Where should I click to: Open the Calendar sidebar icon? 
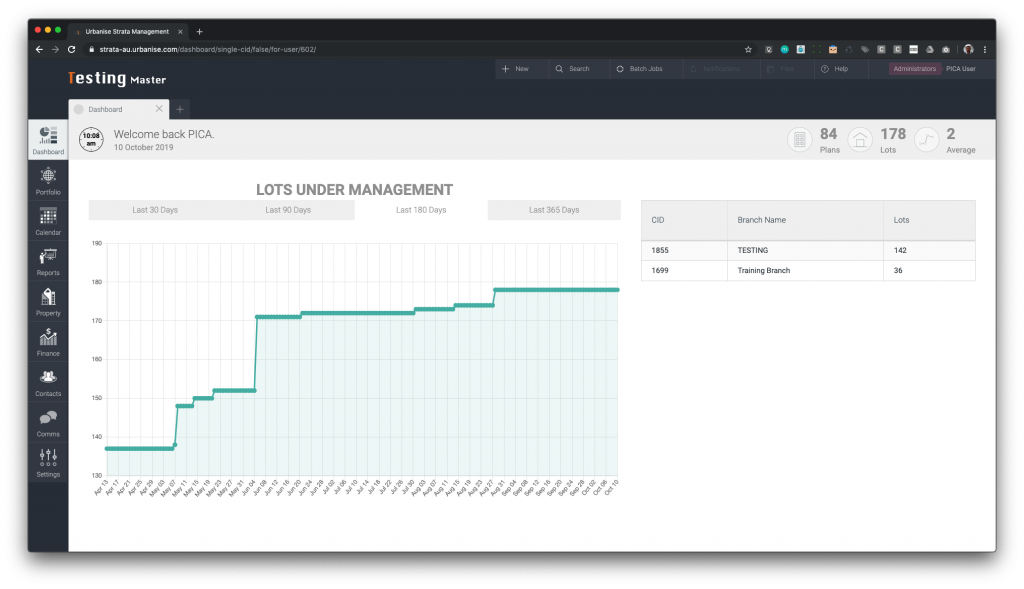coord(48,218)
